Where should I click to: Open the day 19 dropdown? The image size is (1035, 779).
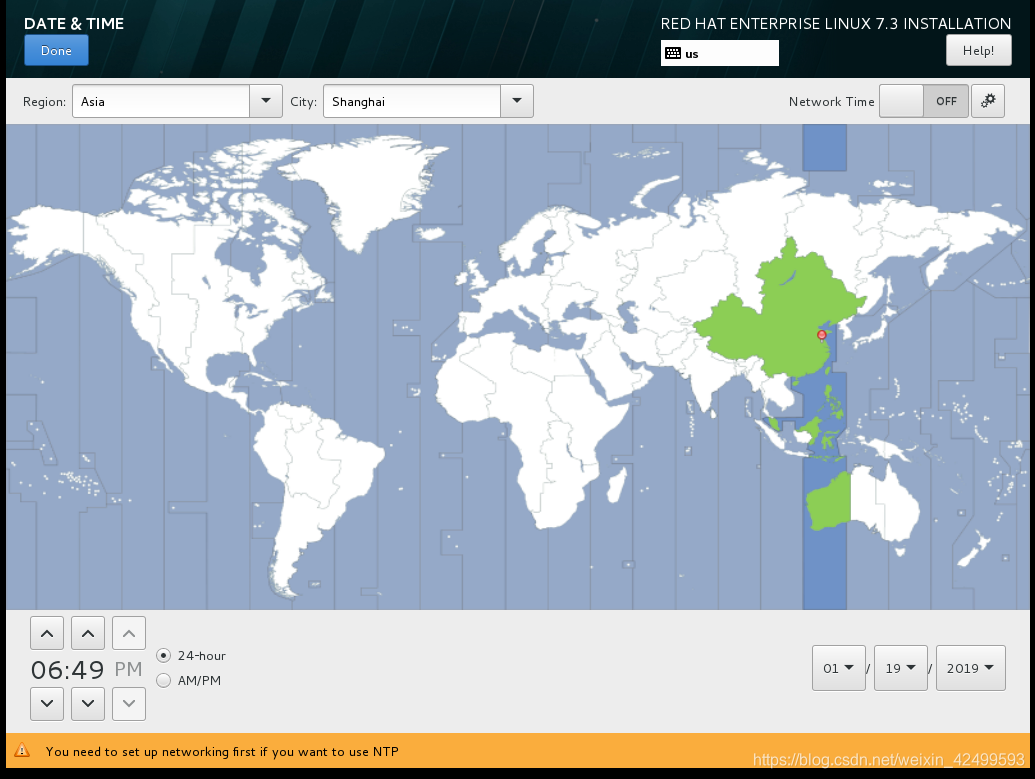pos(900,668)
